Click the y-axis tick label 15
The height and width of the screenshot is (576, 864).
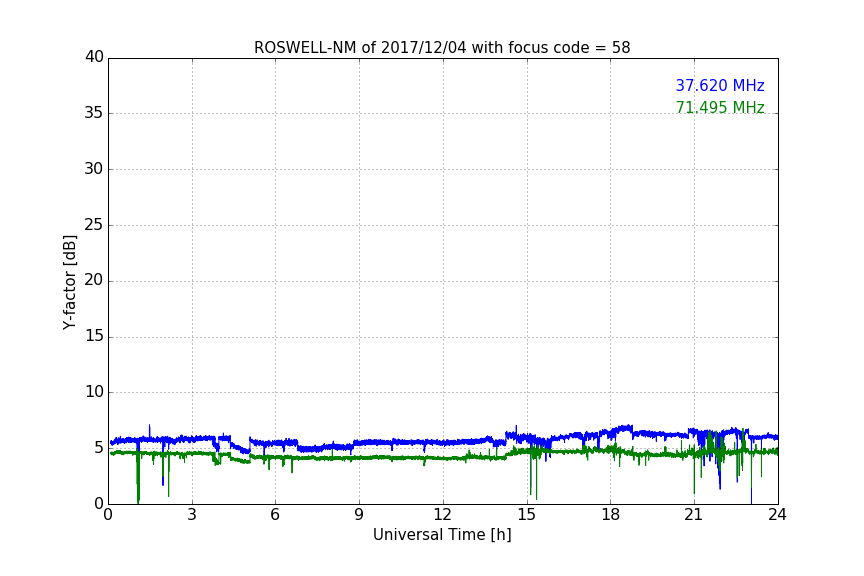click(94, 336)
